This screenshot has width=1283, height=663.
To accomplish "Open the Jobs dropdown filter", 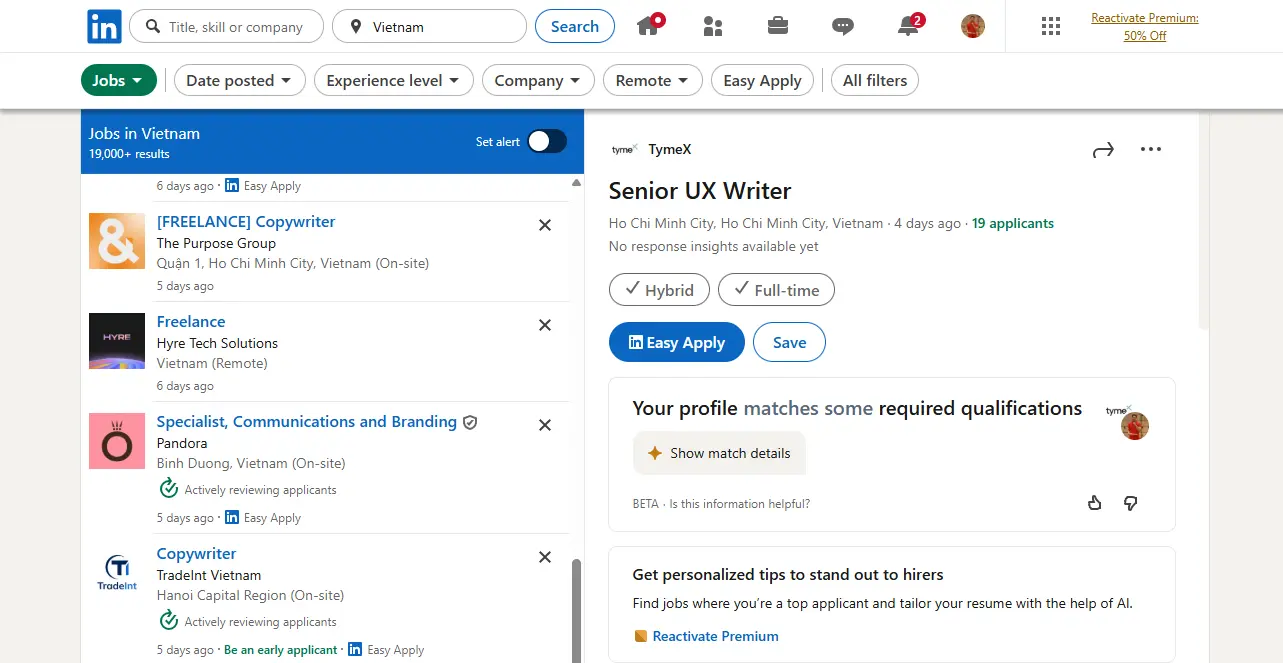I will 119,80.
